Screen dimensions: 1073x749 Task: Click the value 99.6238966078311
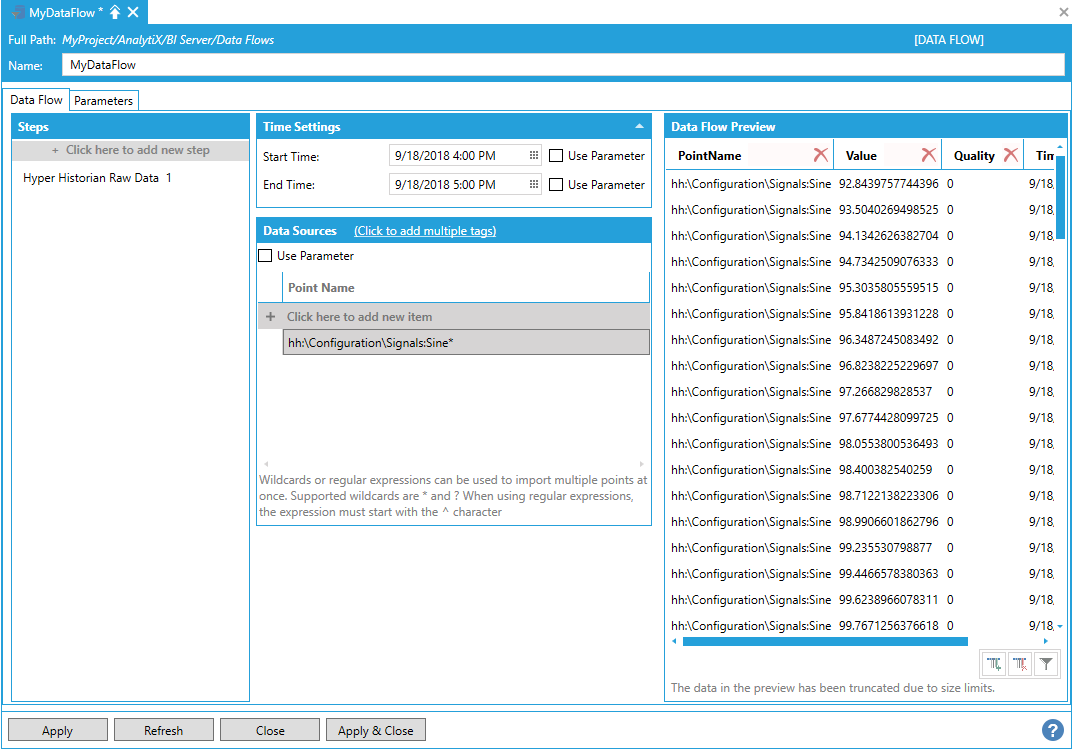[x=889, y=599]
